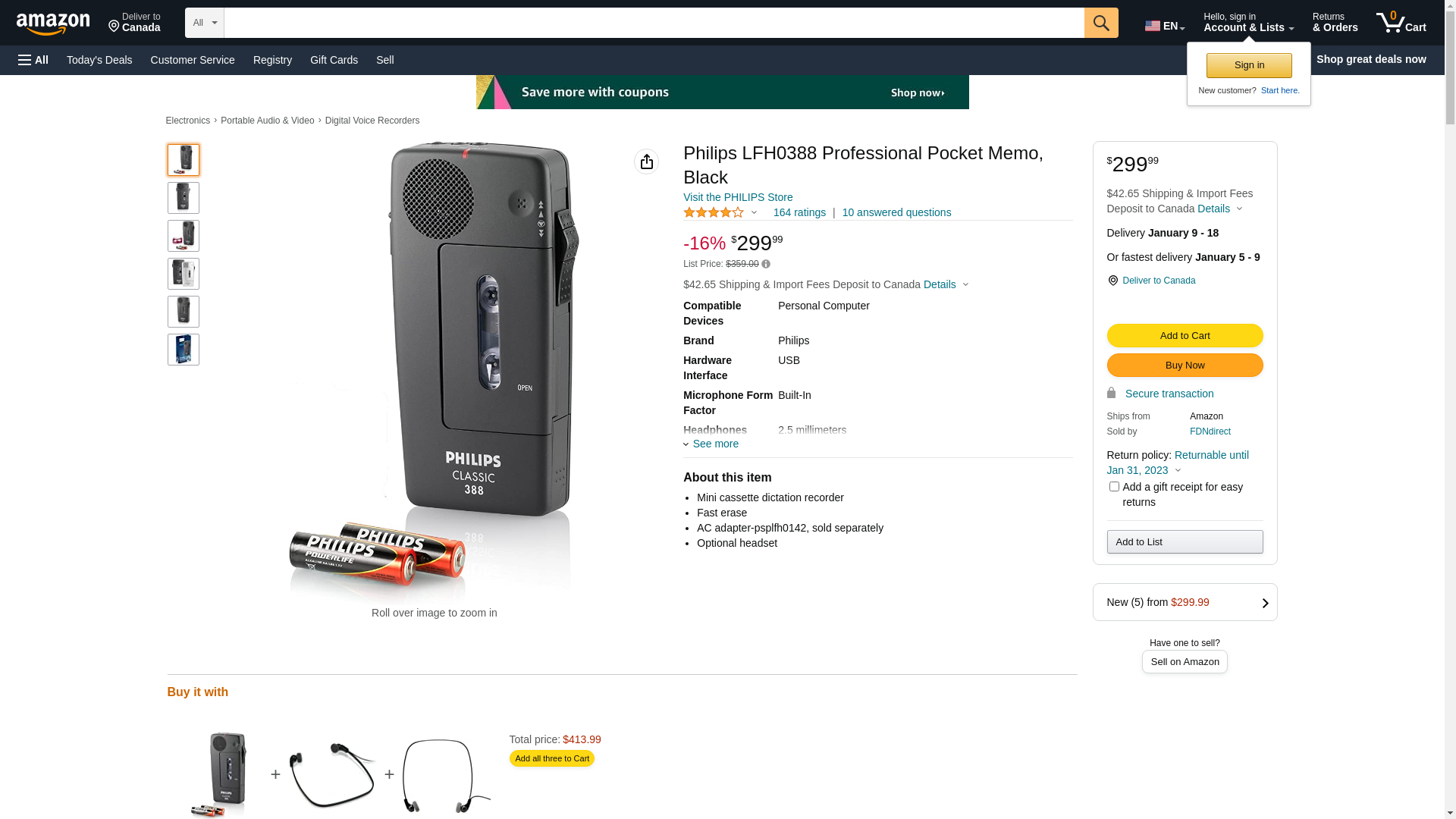Open the All hamburger menu
Screen dimensions: 1456x819
(33, 60)
